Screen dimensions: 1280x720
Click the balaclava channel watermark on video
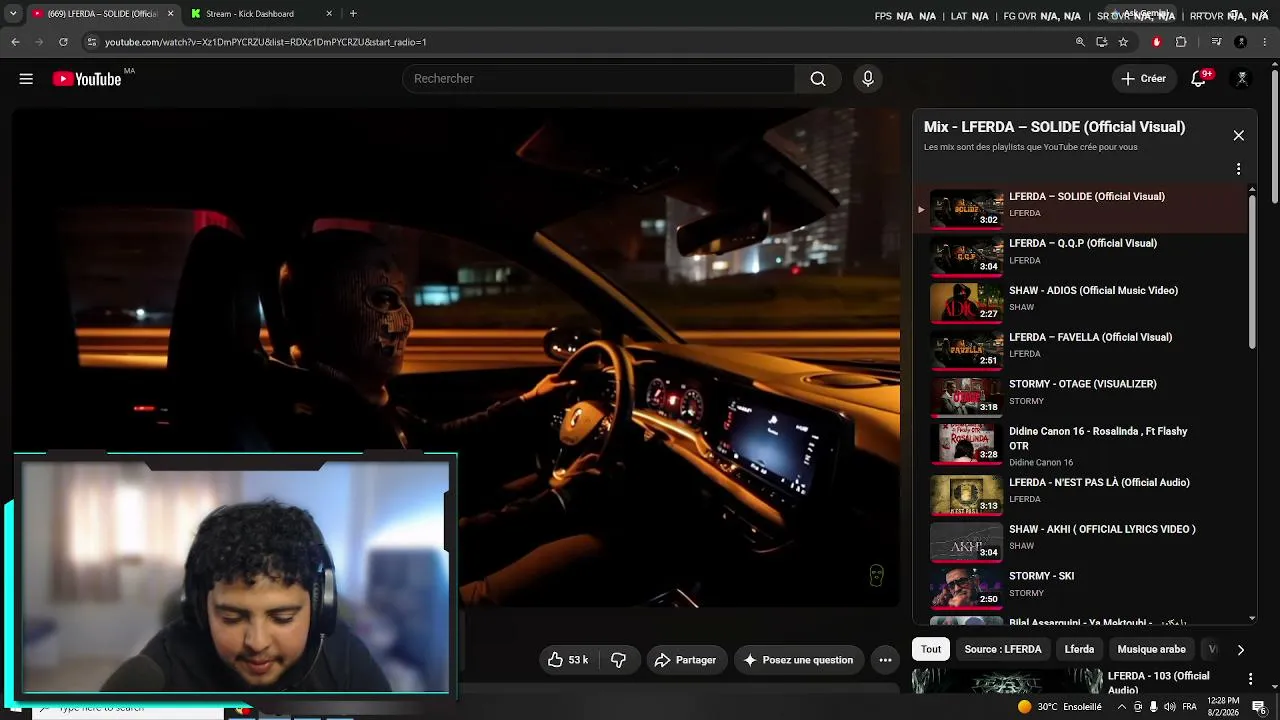(876, 575)
